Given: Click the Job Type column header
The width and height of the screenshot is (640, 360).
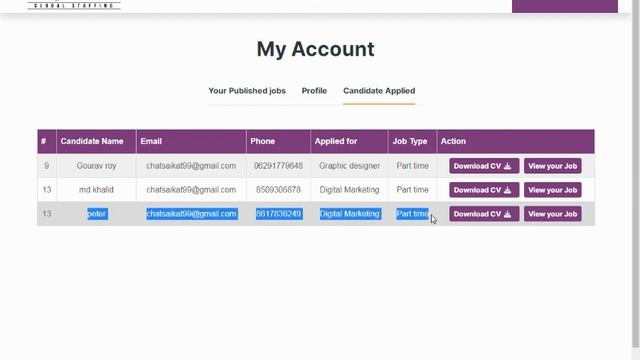Looking at the screenshot, I should 410,141.
